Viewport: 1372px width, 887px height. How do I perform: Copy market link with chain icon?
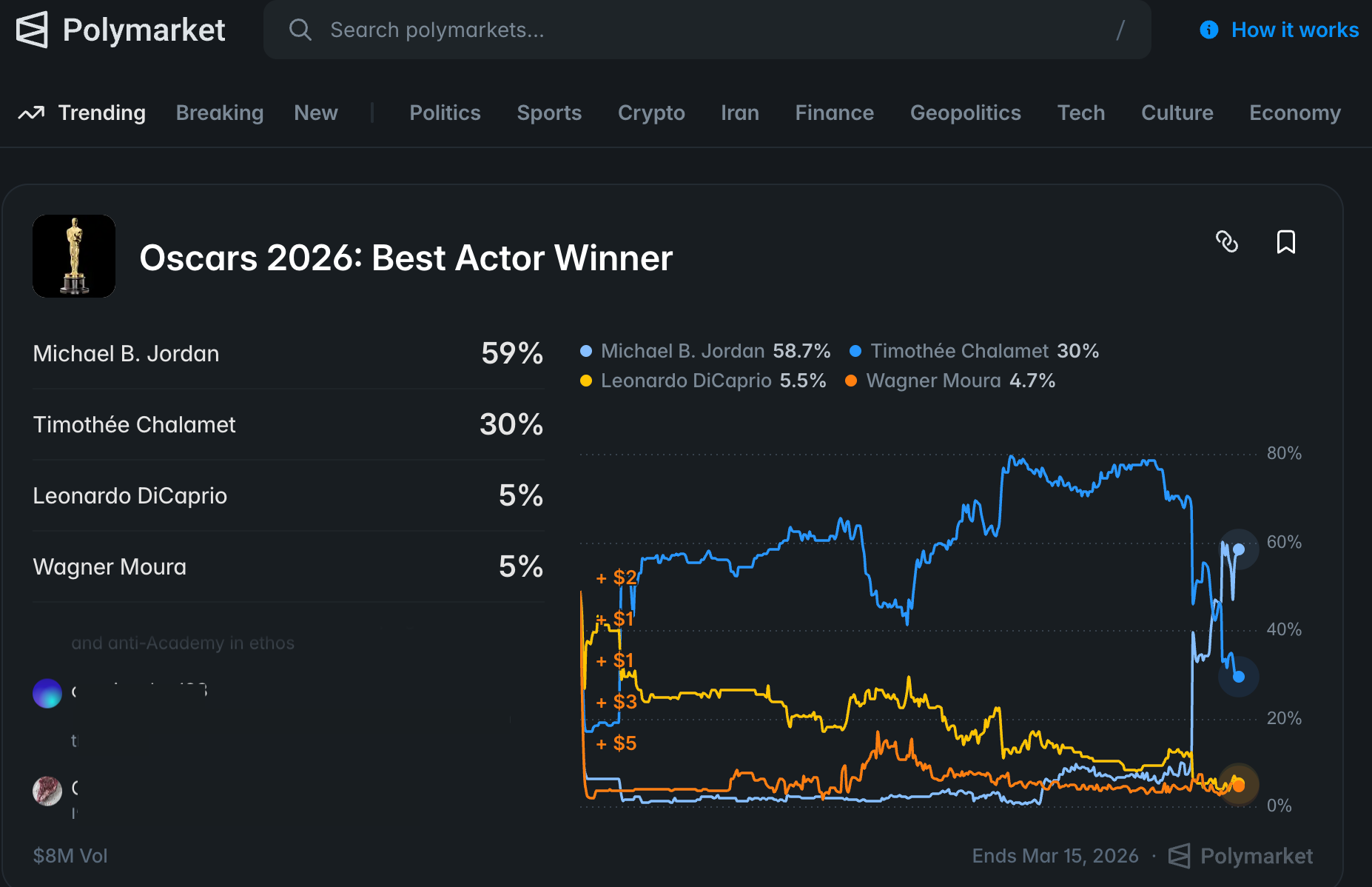(1227, 242)
